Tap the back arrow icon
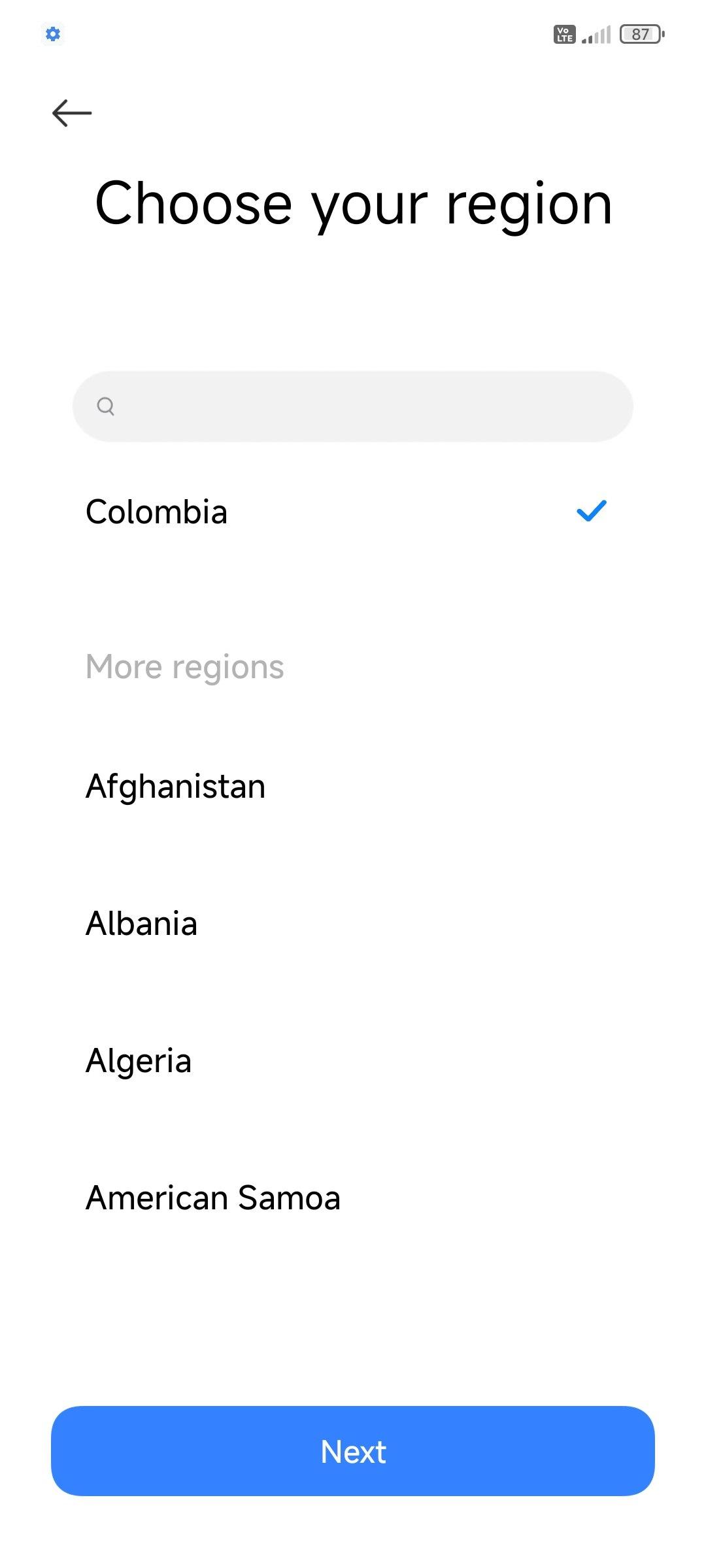Viewport: 706px width, 1568px height. pyautogui.click(x=72, y=113)
